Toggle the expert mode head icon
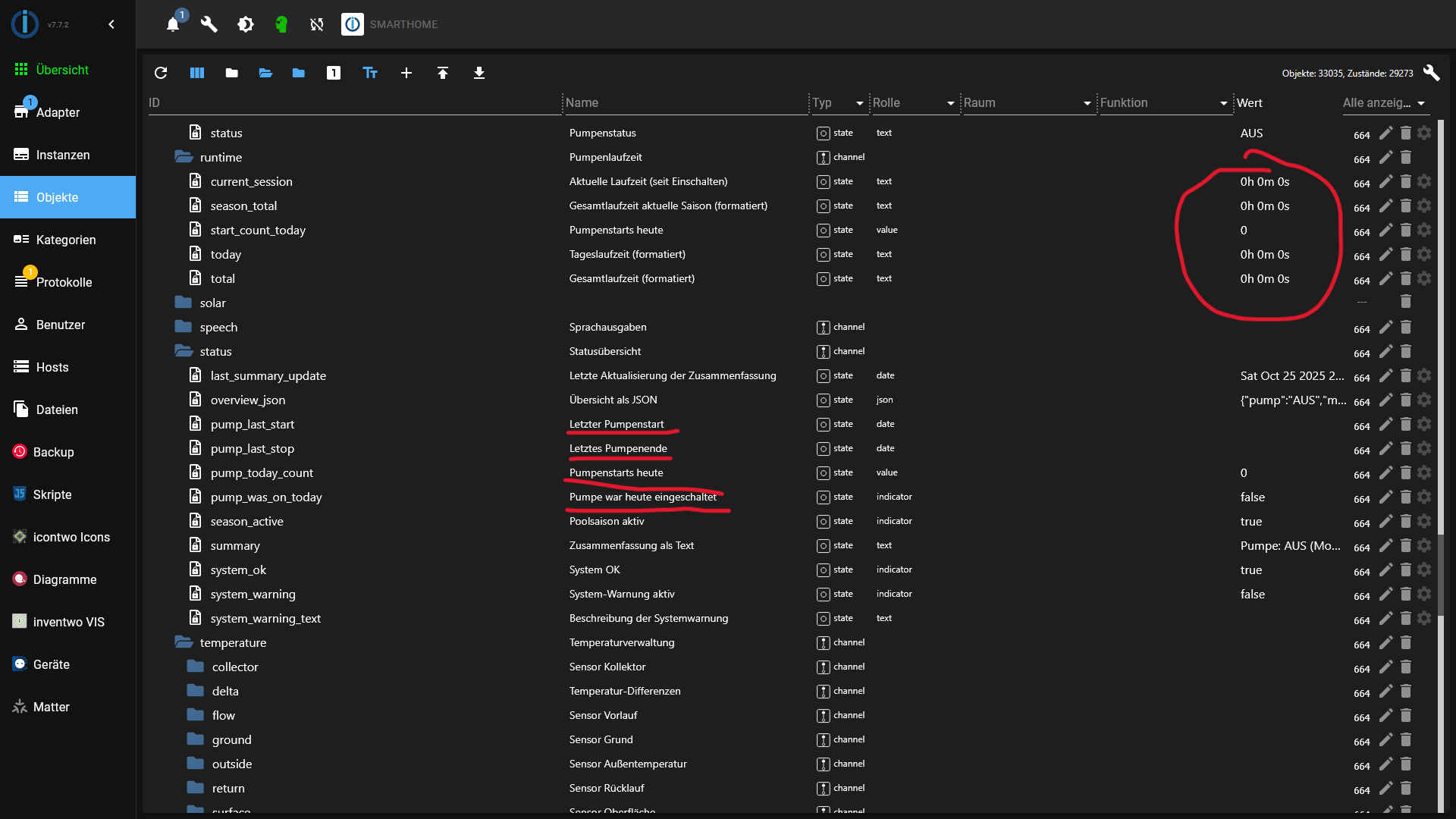1456x819 pixels. (281, 24)
